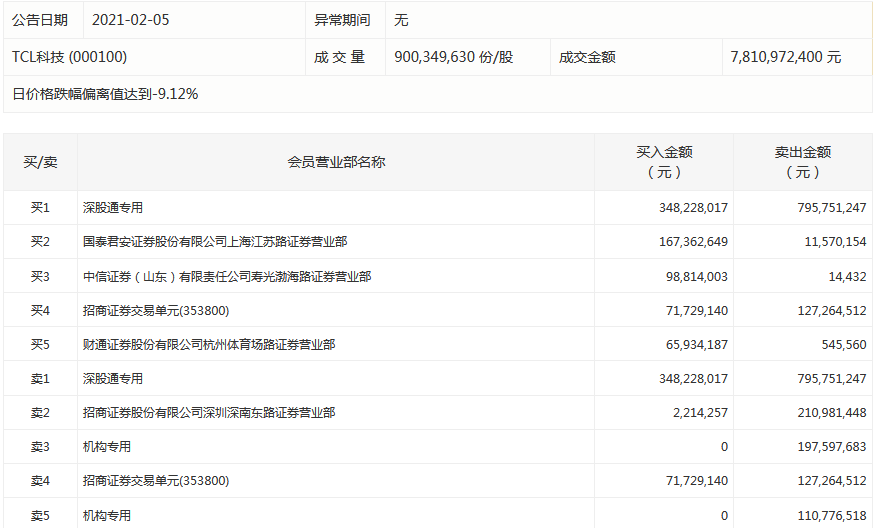This screenshot has width=876, height=528.
Task: Click the 成交金额 value 7,810,972,400 元
Action: pyautogui.click(x=785, y=57)
